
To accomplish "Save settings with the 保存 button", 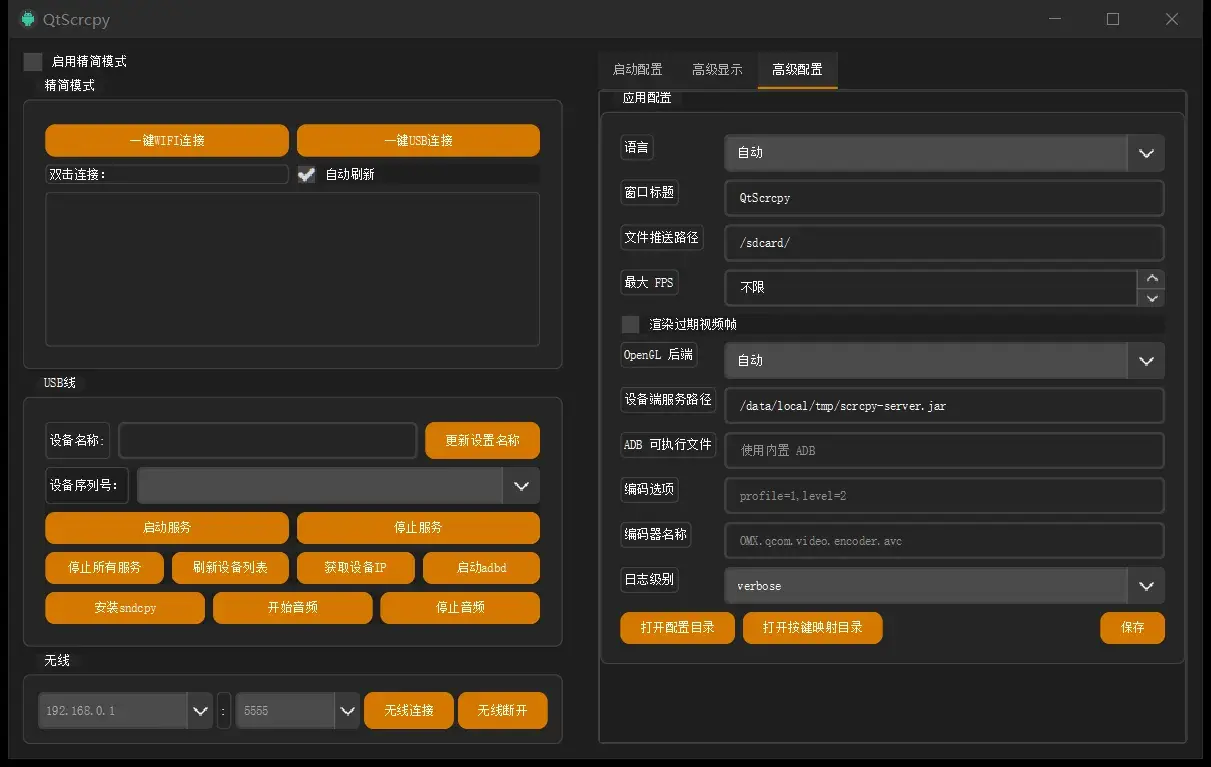I will (x=1132, y=627).
